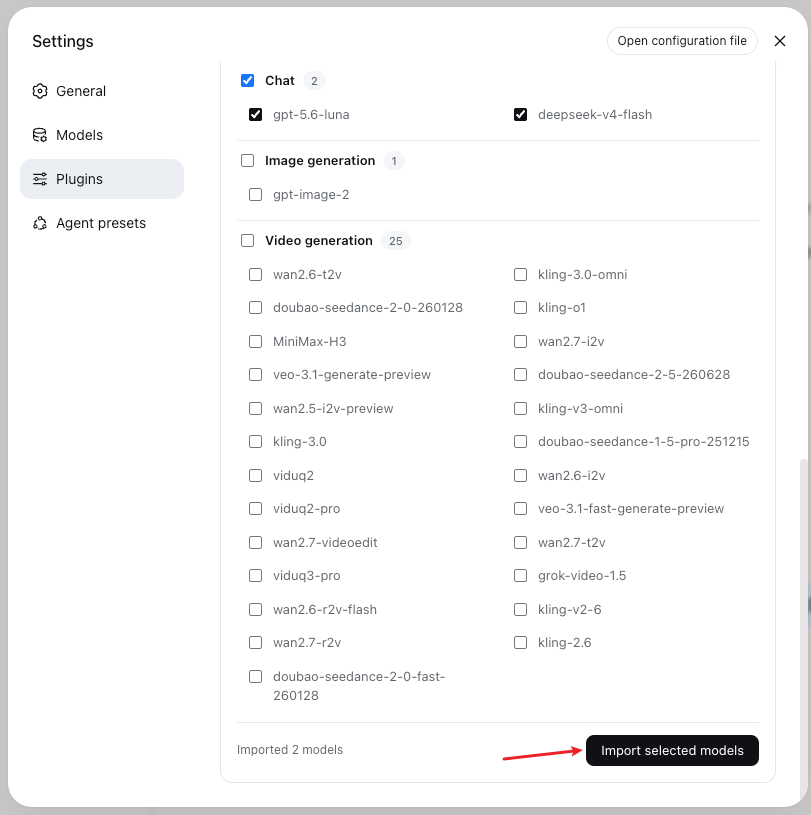Uncheck the gpt-5.6-luna model
Image resolution: width=811 pixels, height=815 pixels.
click(255, 114)
